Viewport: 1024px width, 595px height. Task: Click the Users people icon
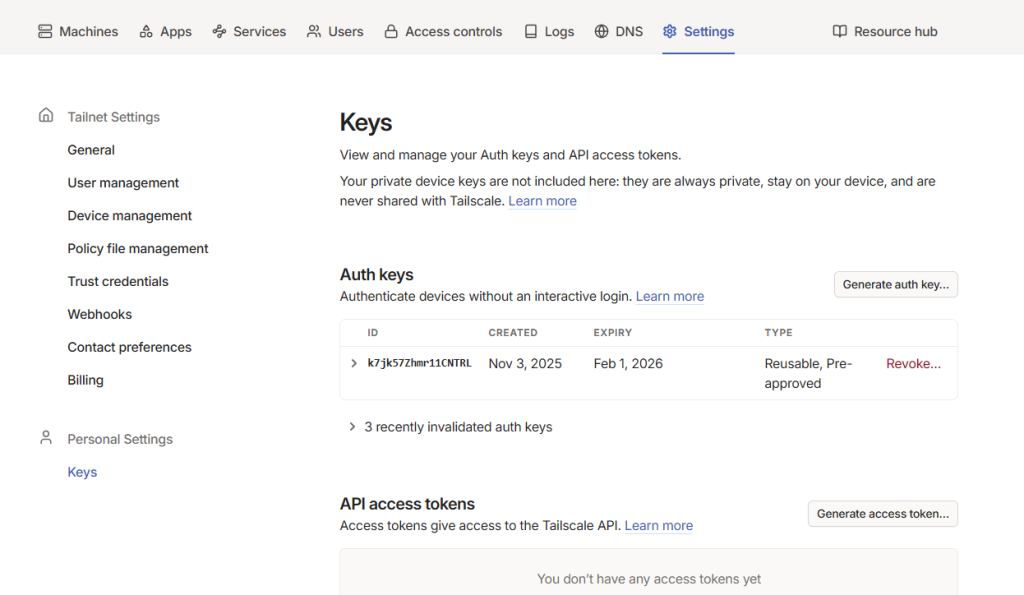pyautogui.click(x=314, y=32)
